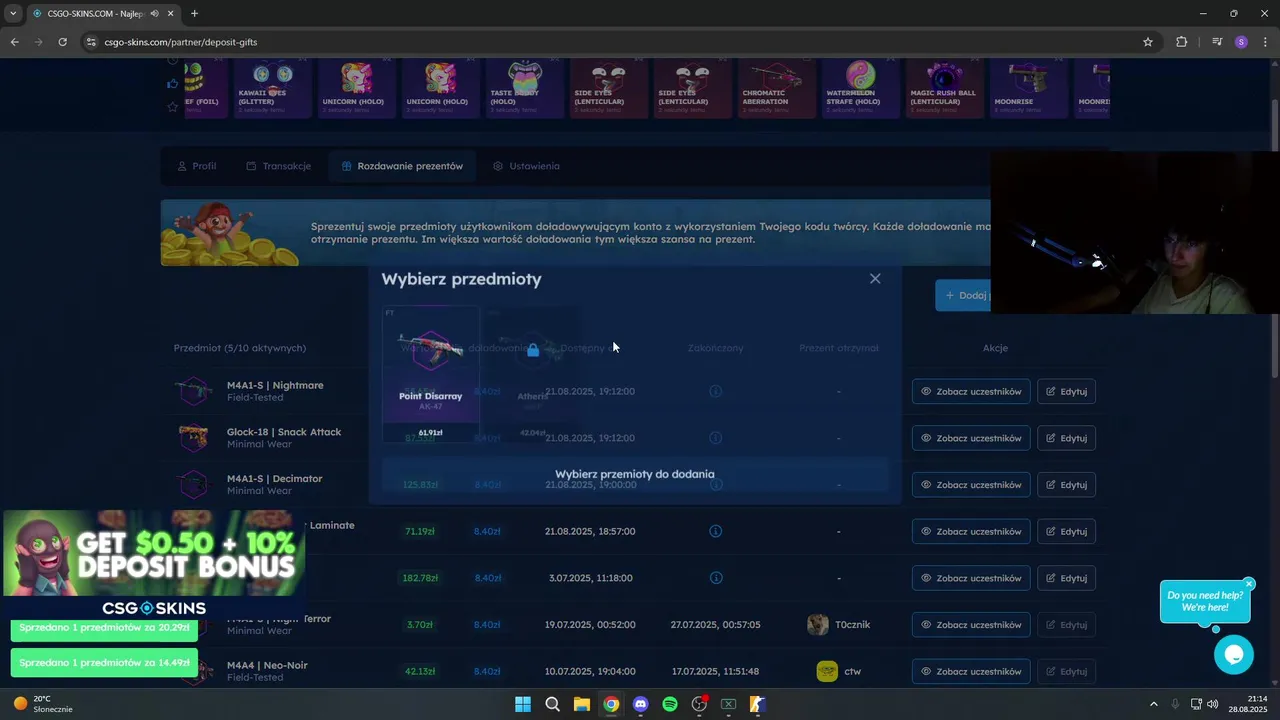The height and width of the screenshot is (720, 1280).
Task: Dismiss the 'Do you need help?' popup
Action: 1249,584
